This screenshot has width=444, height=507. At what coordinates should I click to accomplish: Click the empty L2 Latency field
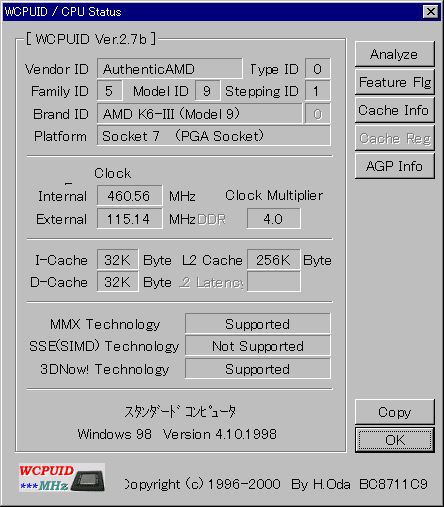274,282
